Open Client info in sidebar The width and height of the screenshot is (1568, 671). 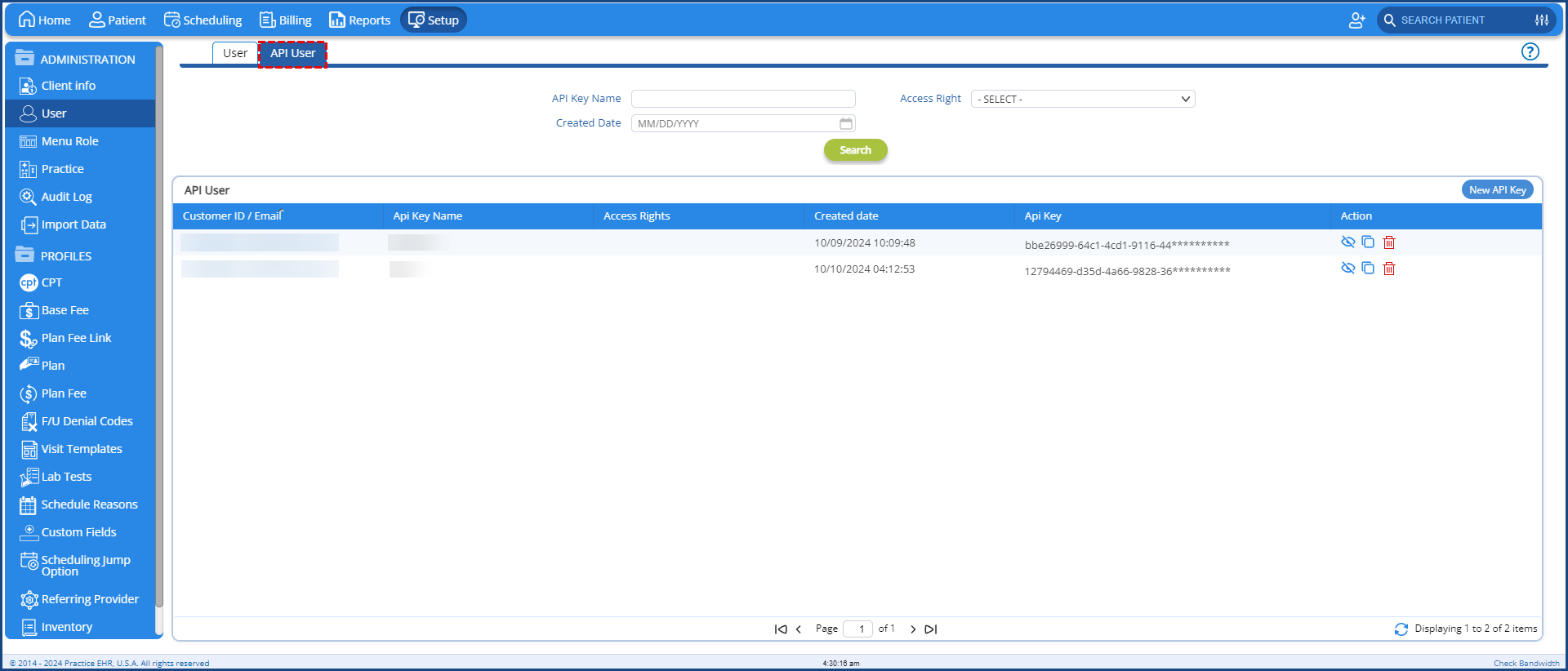(x=80, y=86)
